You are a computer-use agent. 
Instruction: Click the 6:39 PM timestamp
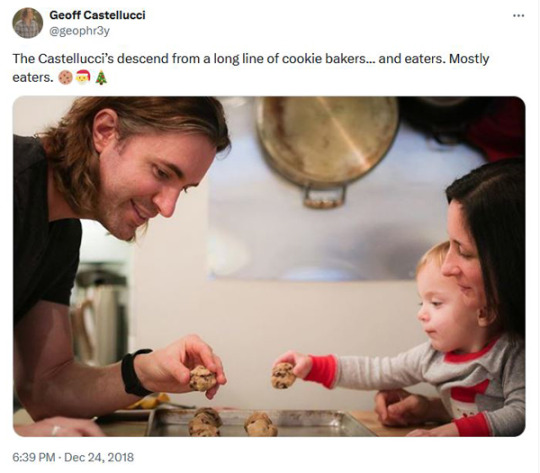click(x=34, y=457)
